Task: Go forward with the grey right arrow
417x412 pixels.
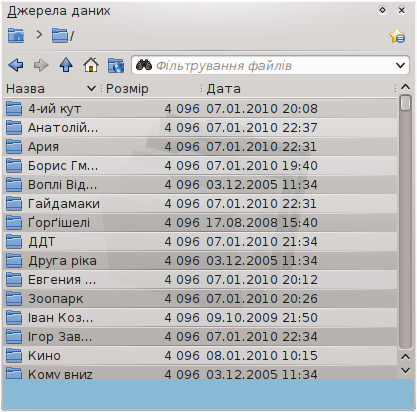Action: point(41,65)
